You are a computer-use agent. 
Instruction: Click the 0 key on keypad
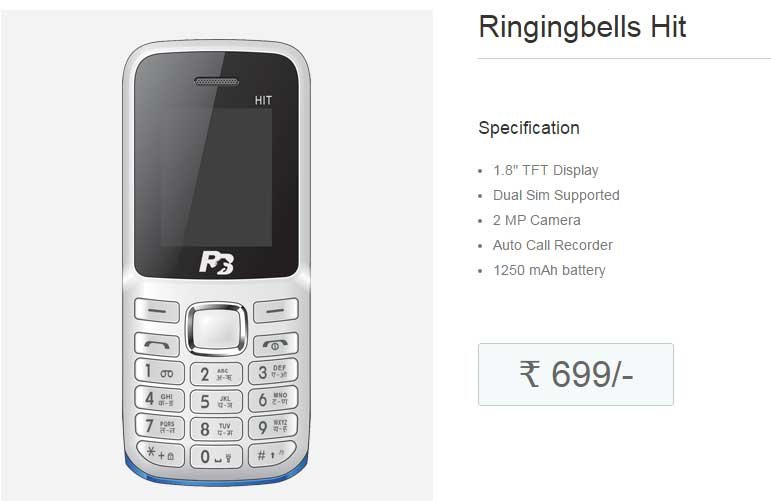coord(216,457)
